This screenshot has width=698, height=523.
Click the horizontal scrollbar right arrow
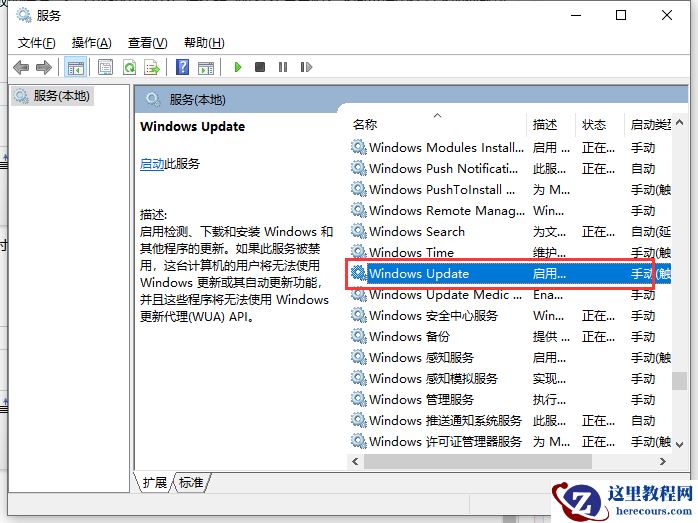tap(663, 462)
